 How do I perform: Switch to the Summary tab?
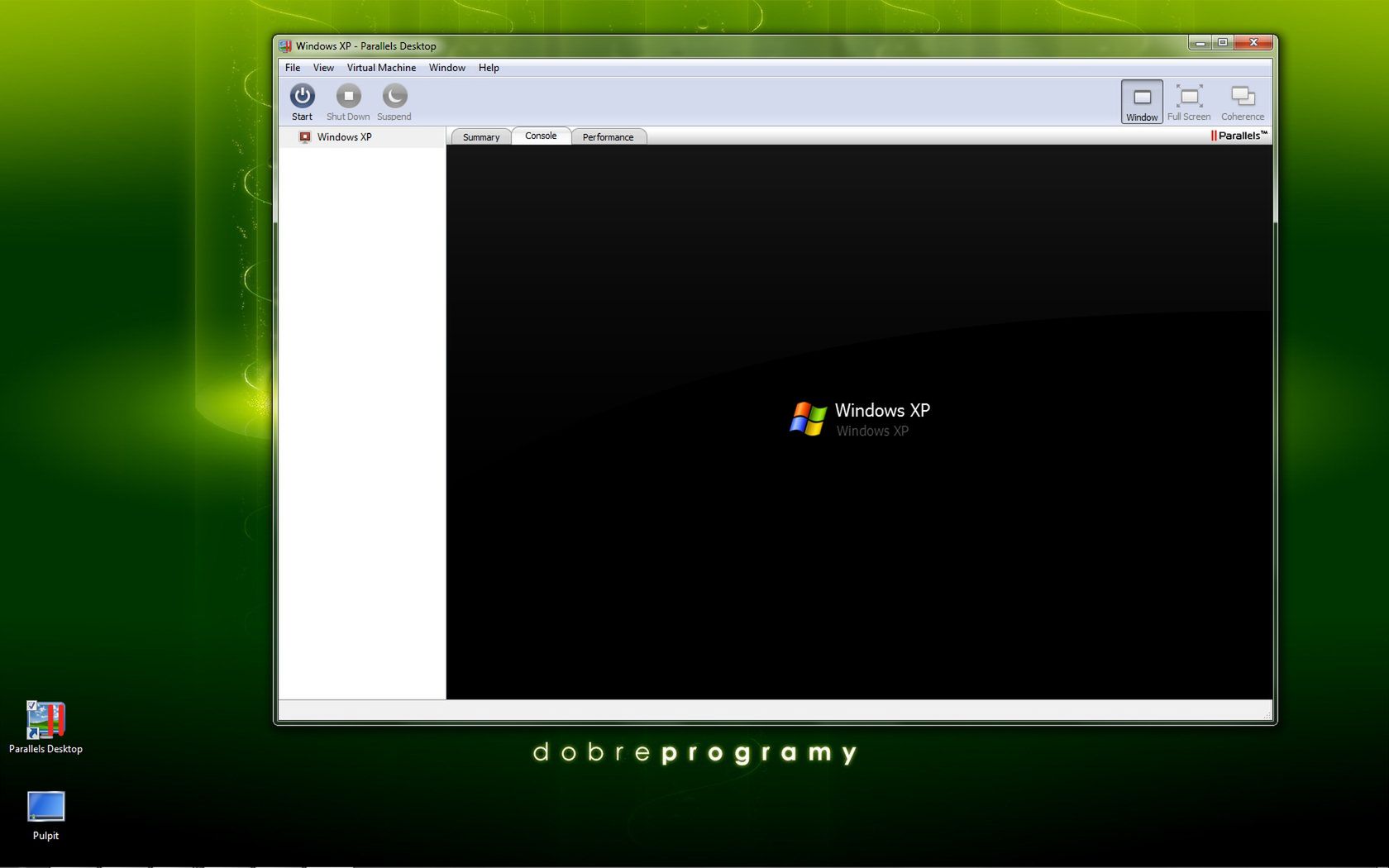tap(480, 137)
